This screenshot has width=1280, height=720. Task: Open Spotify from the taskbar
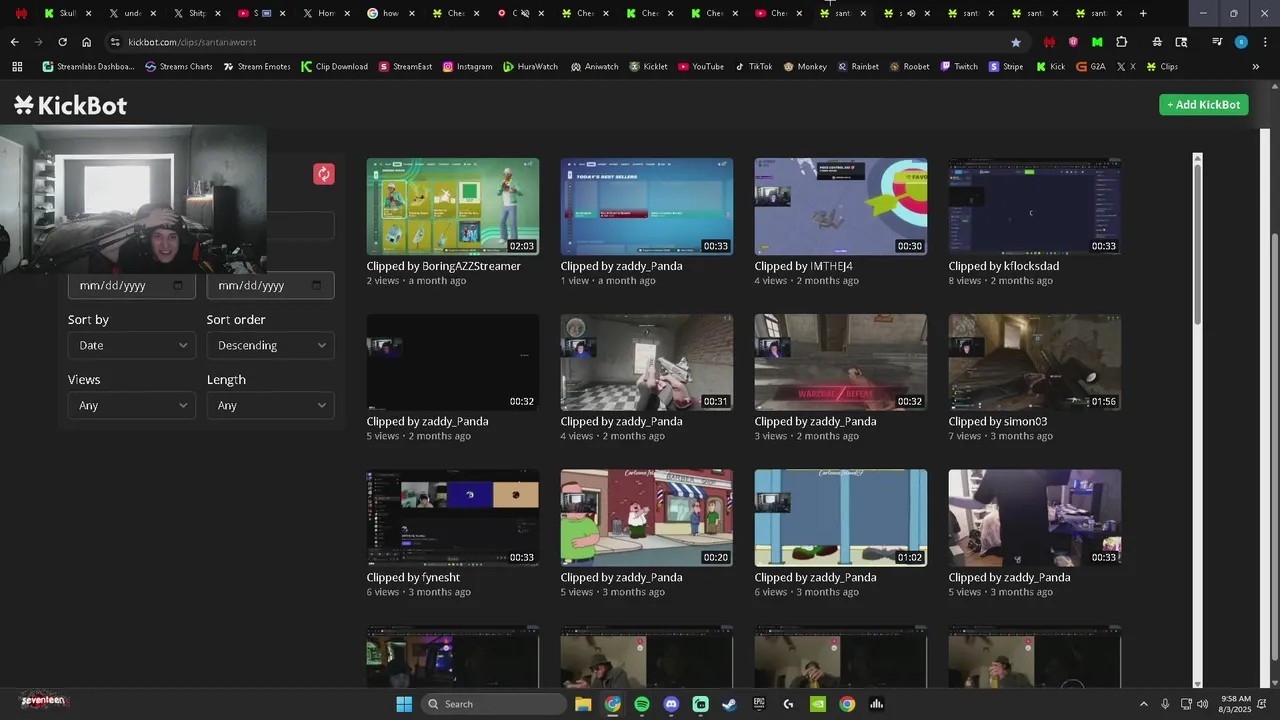[x=642, y=704]
